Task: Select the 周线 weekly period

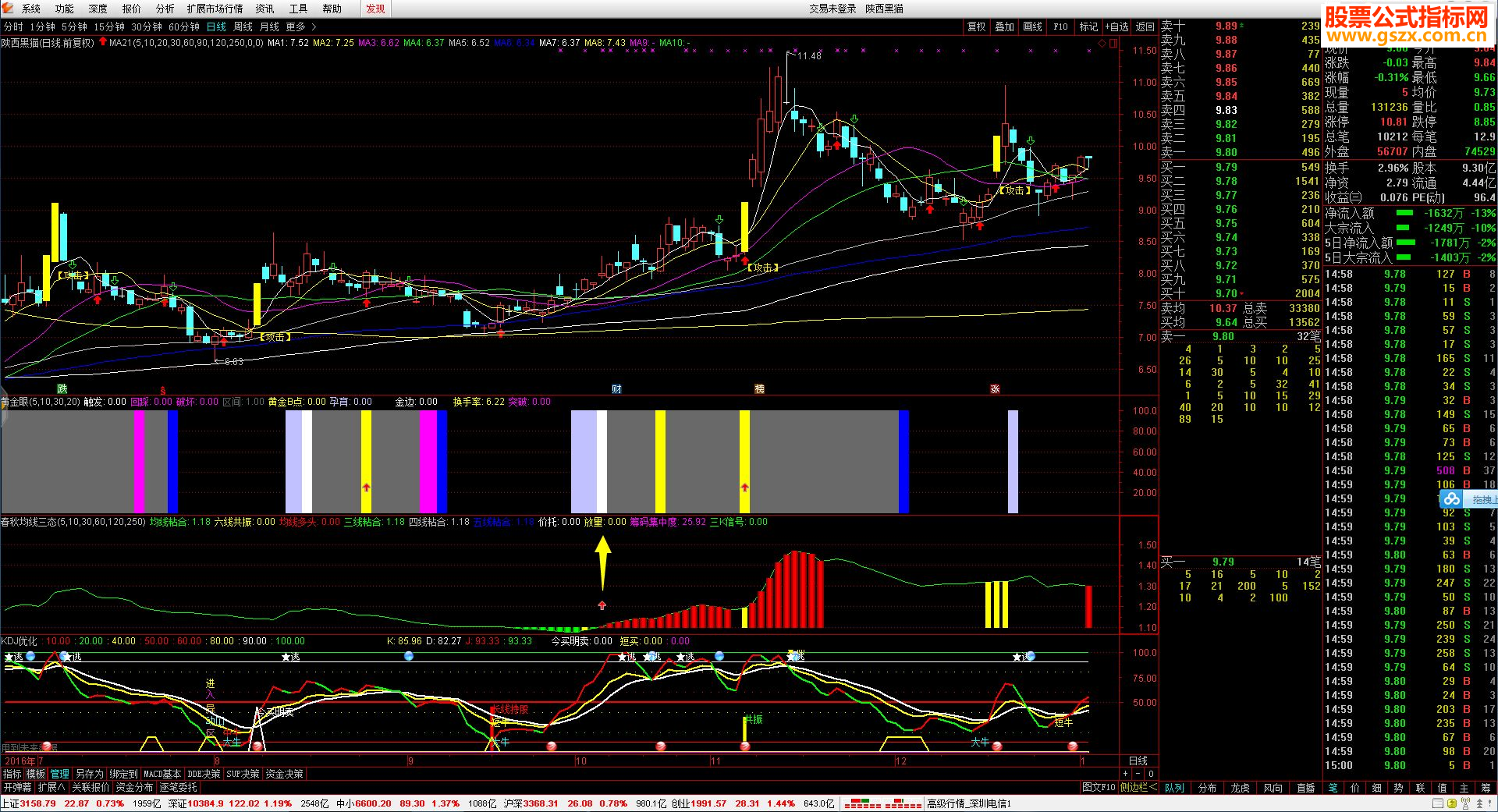Action: 243,27
